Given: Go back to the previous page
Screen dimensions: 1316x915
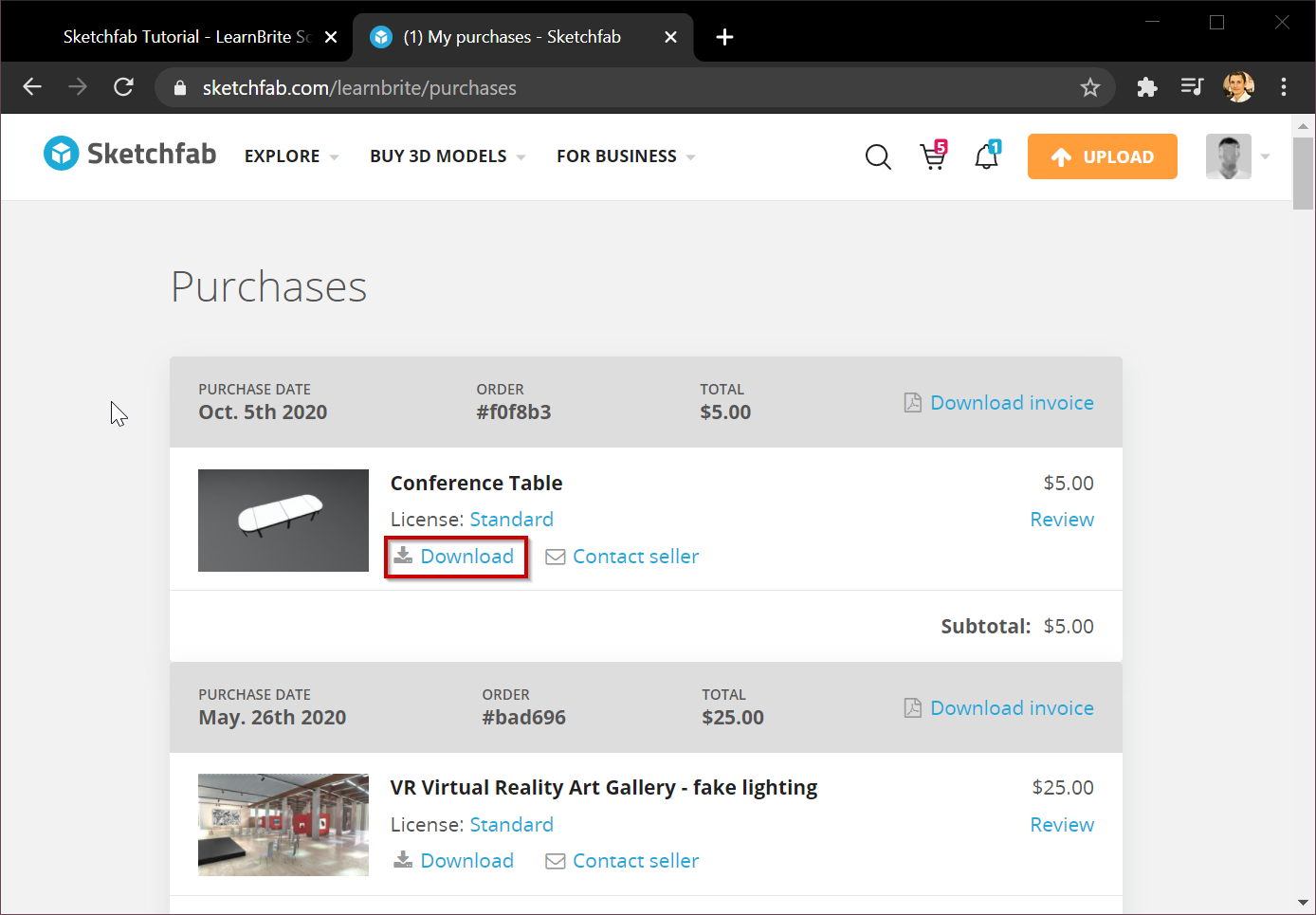Looking at the screenshot, I should (32, 87).
